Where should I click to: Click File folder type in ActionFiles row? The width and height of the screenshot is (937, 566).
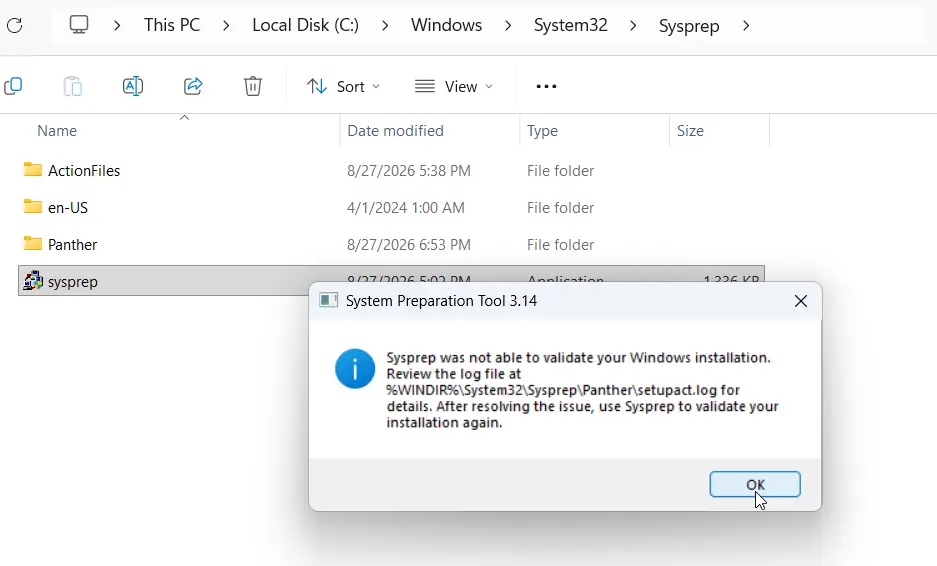click(561, 170)
